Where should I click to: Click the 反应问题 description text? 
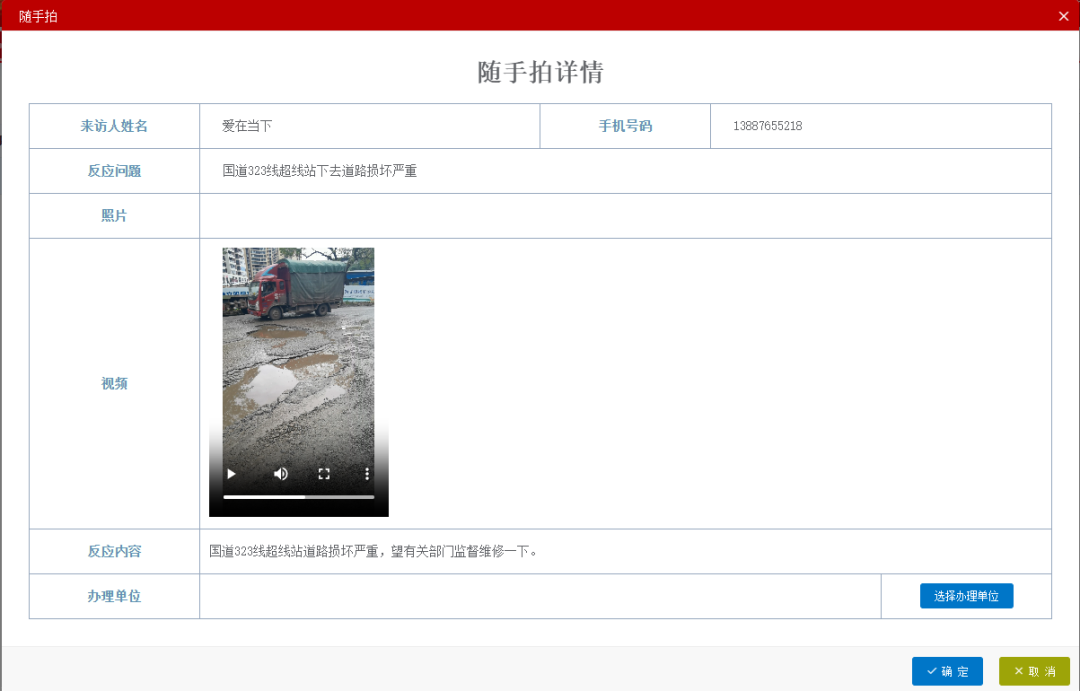pyautogui.click(x=319, y=171)
